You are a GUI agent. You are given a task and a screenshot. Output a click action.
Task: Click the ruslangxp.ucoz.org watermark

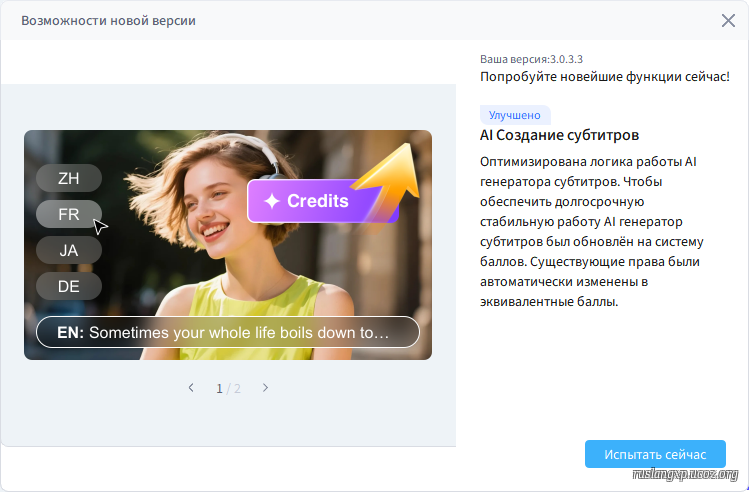tap(686, 475)
